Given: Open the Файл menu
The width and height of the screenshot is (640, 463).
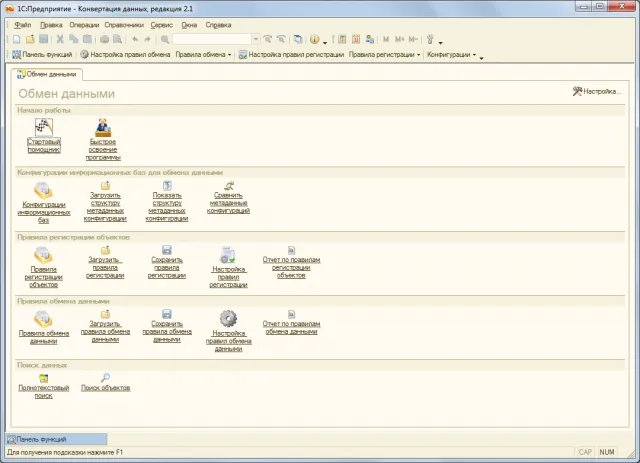Looking at the screenshot, I should click(22, 25).
